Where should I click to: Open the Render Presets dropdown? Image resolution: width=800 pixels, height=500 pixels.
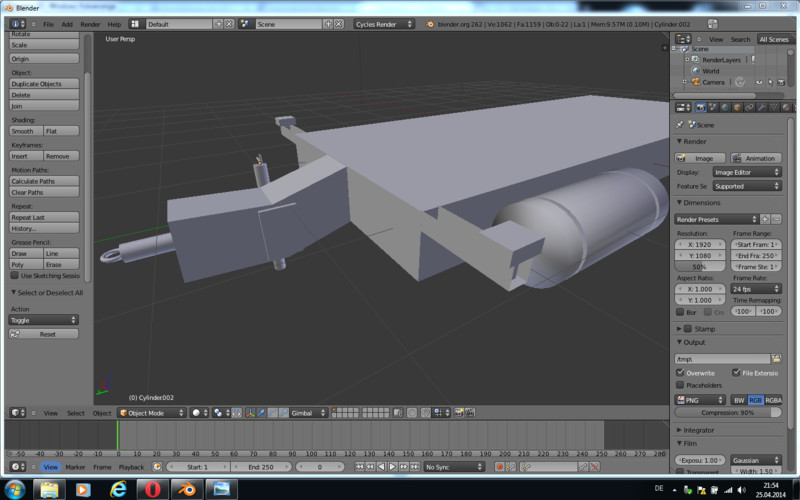(x=716, y=219)
